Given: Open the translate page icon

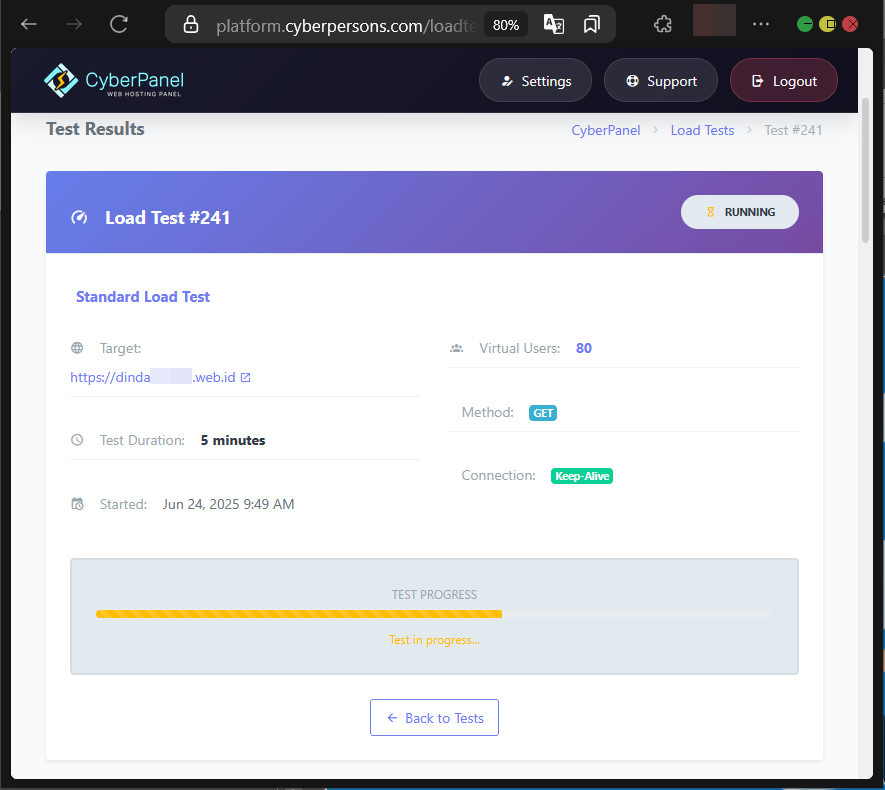Looking at the screenshot, I should 554,24.
